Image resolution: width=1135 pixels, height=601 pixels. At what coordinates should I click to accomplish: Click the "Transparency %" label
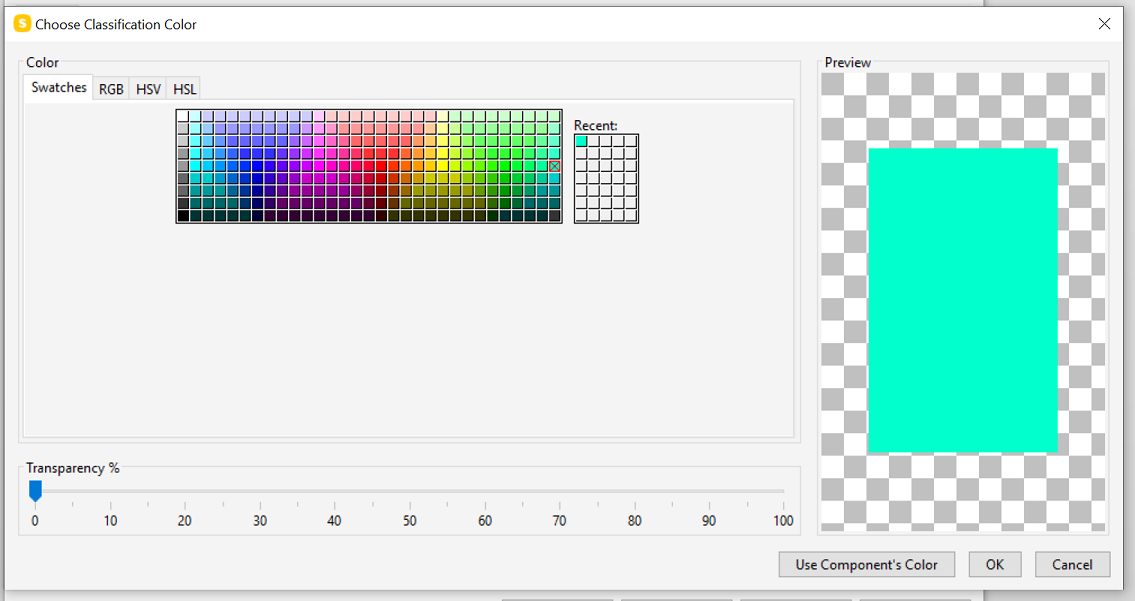click(x=72, y=468)
